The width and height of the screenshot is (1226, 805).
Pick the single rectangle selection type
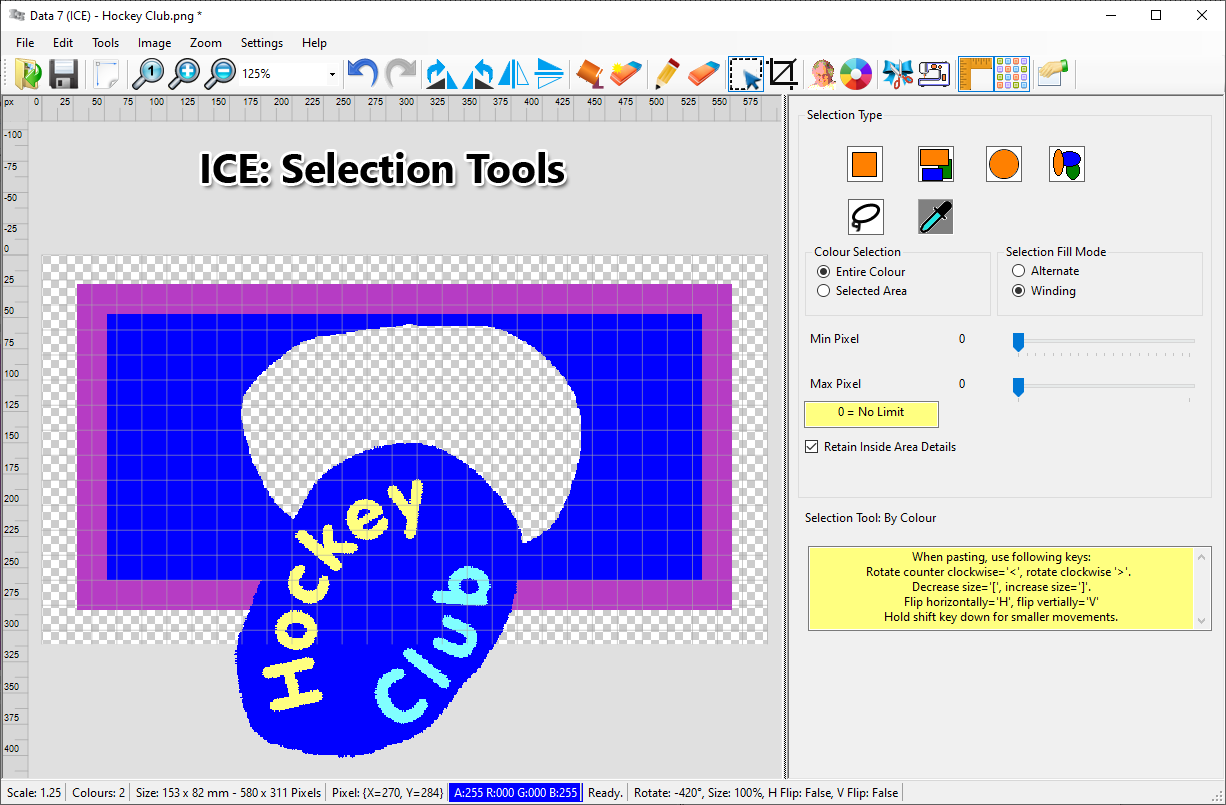click(x=865, y=164)
